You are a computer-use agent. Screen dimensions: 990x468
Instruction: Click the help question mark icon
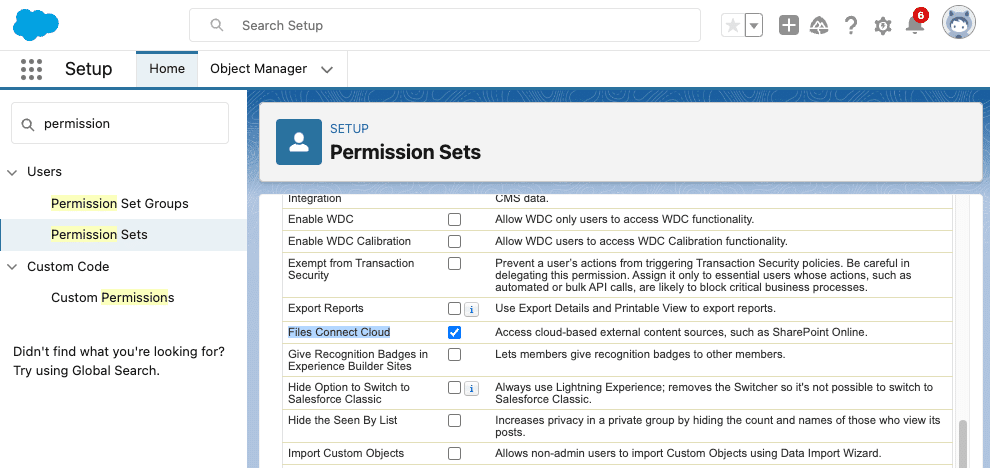(x=851, y=26)
